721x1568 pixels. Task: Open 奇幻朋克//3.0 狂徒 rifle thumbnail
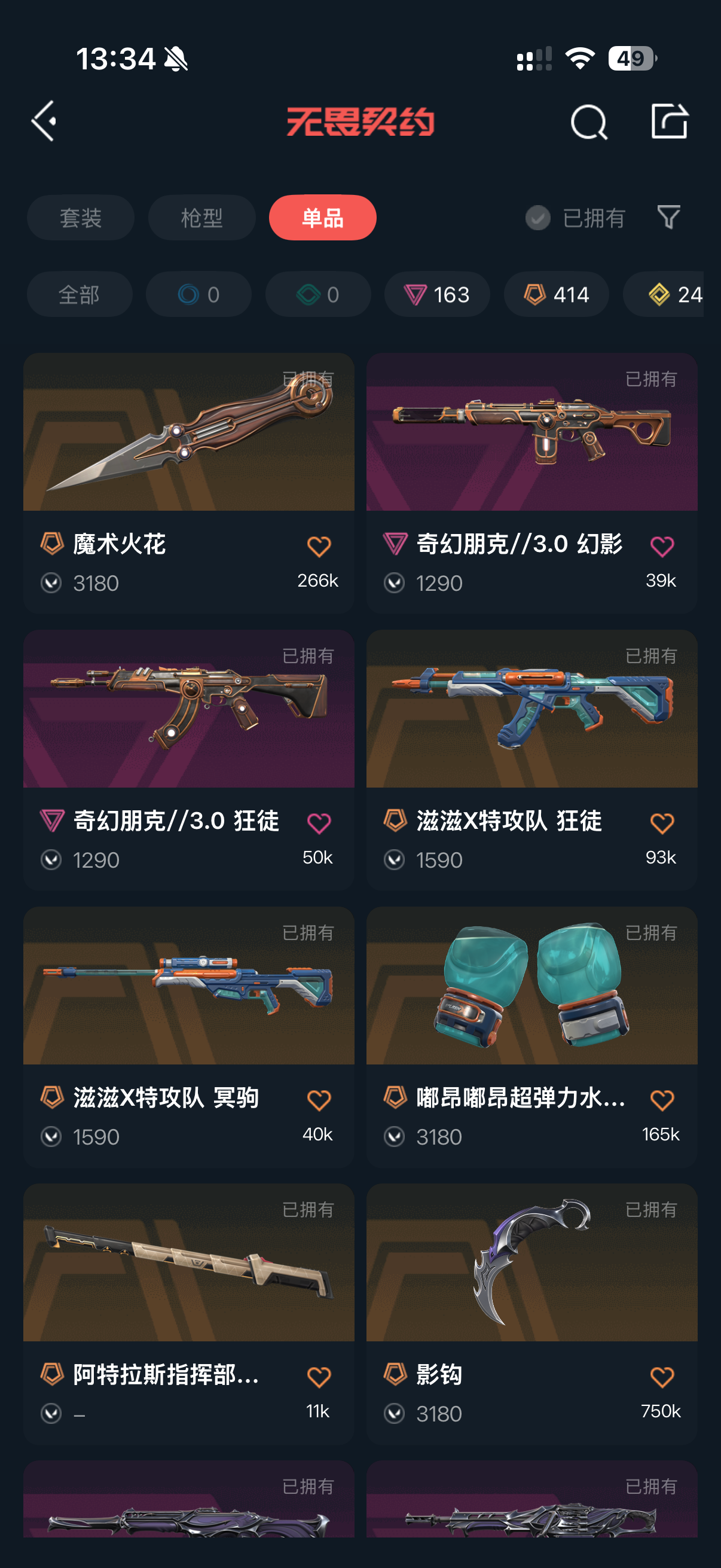point(188,709)
